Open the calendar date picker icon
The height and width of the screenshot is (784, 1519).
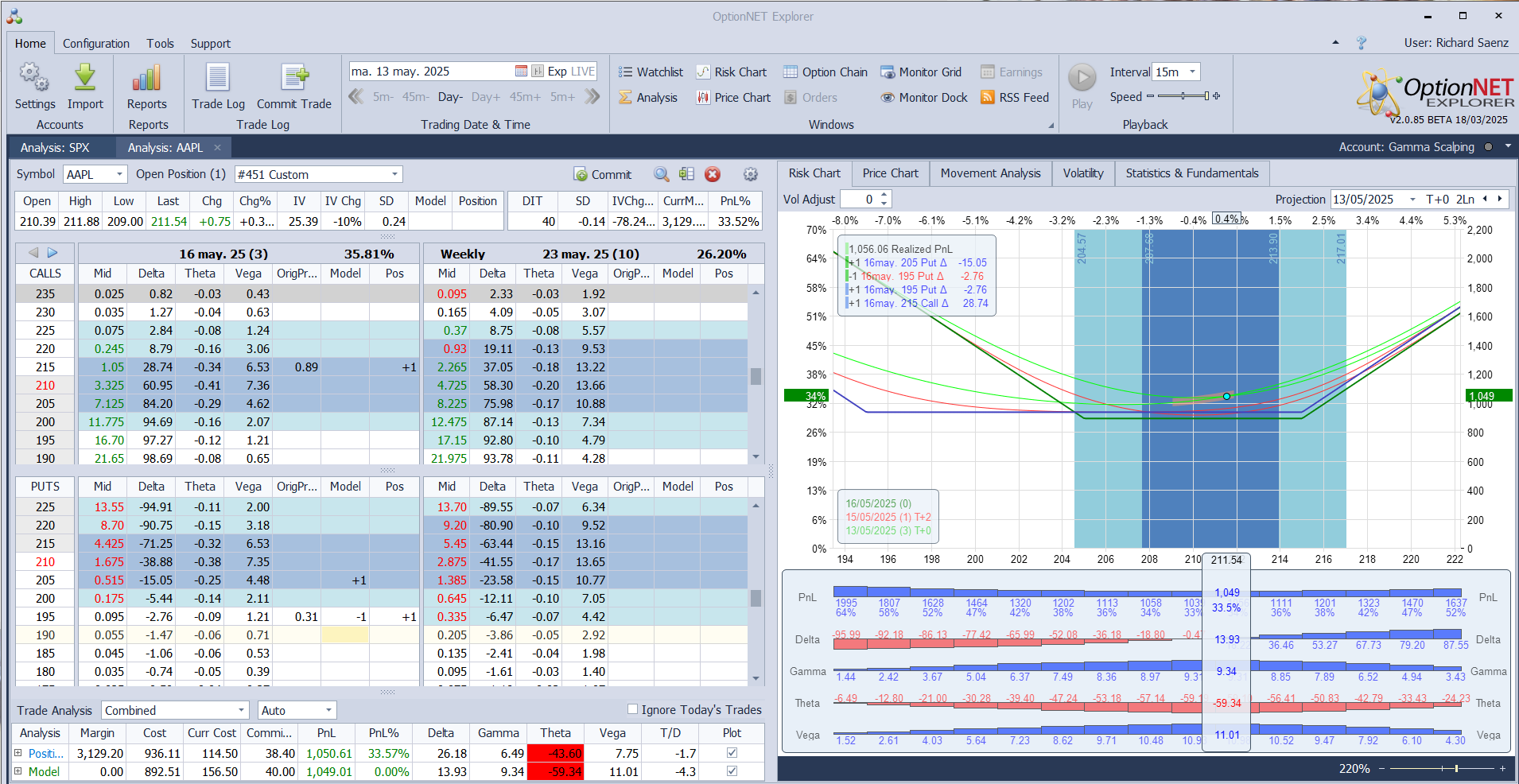521,71
